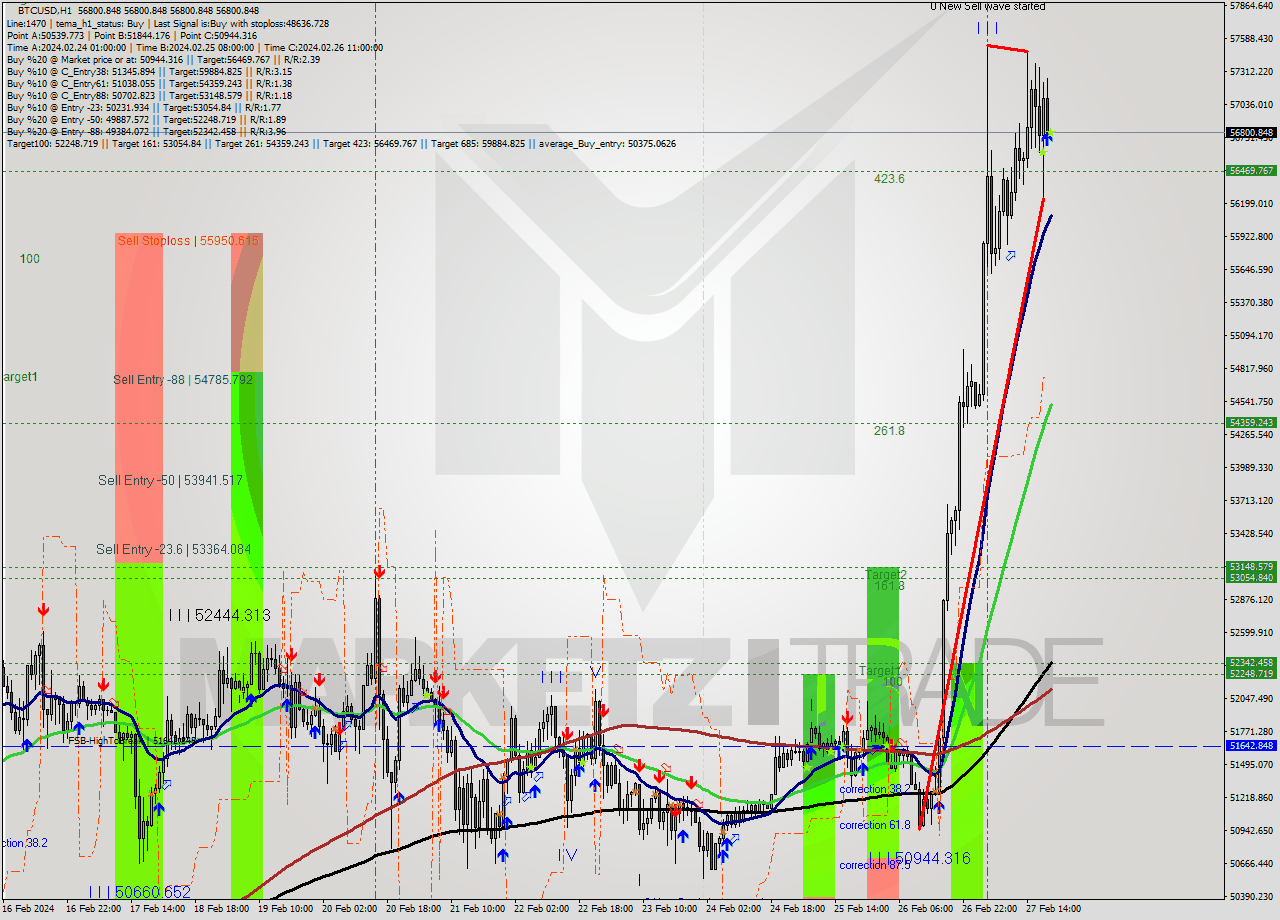Screen dimensions: 1280x920
Task: Select the 'Sell Entry -23.6 | 53364.084' label
Action: [x=173, y=550]
